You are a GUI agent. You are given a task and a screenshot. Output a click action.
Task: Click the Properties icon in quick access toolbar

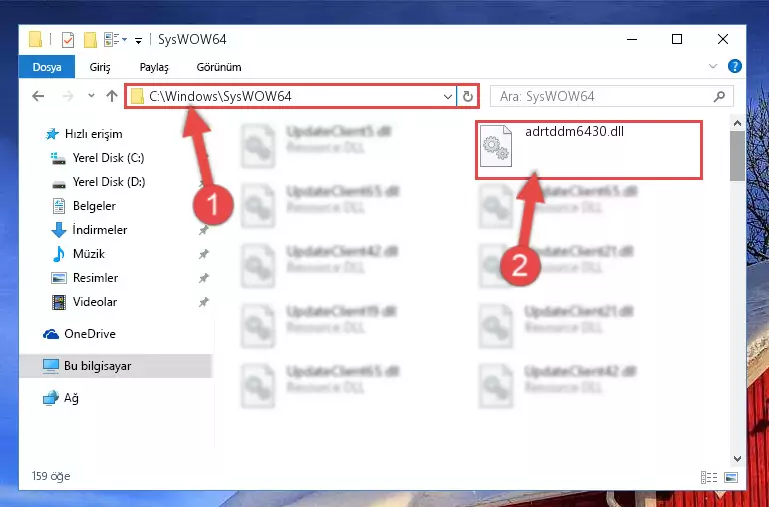68,39
